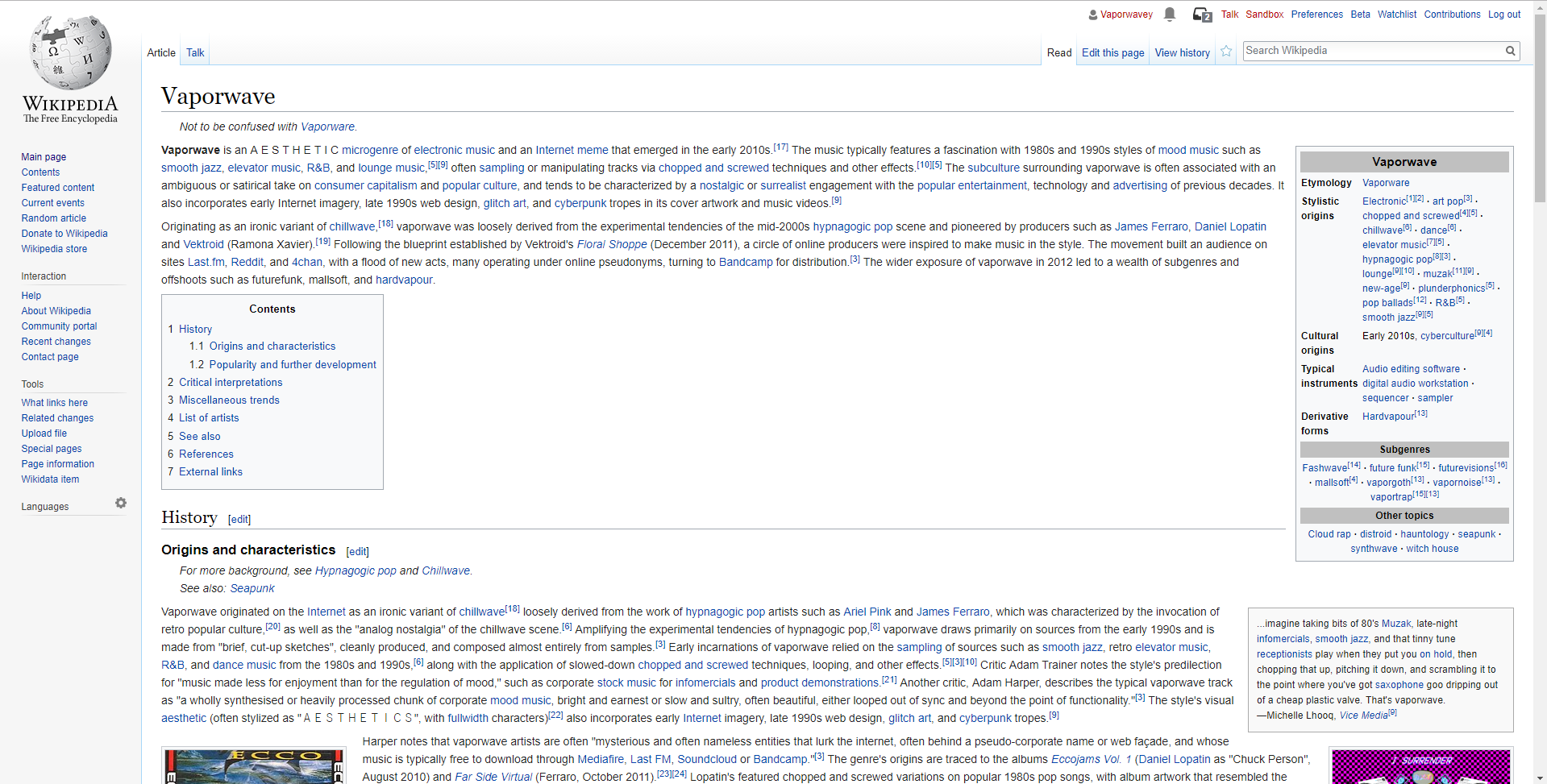
Task: Click the edit link next to History heading
Action: pyautogui.click(x=239, y=520)
